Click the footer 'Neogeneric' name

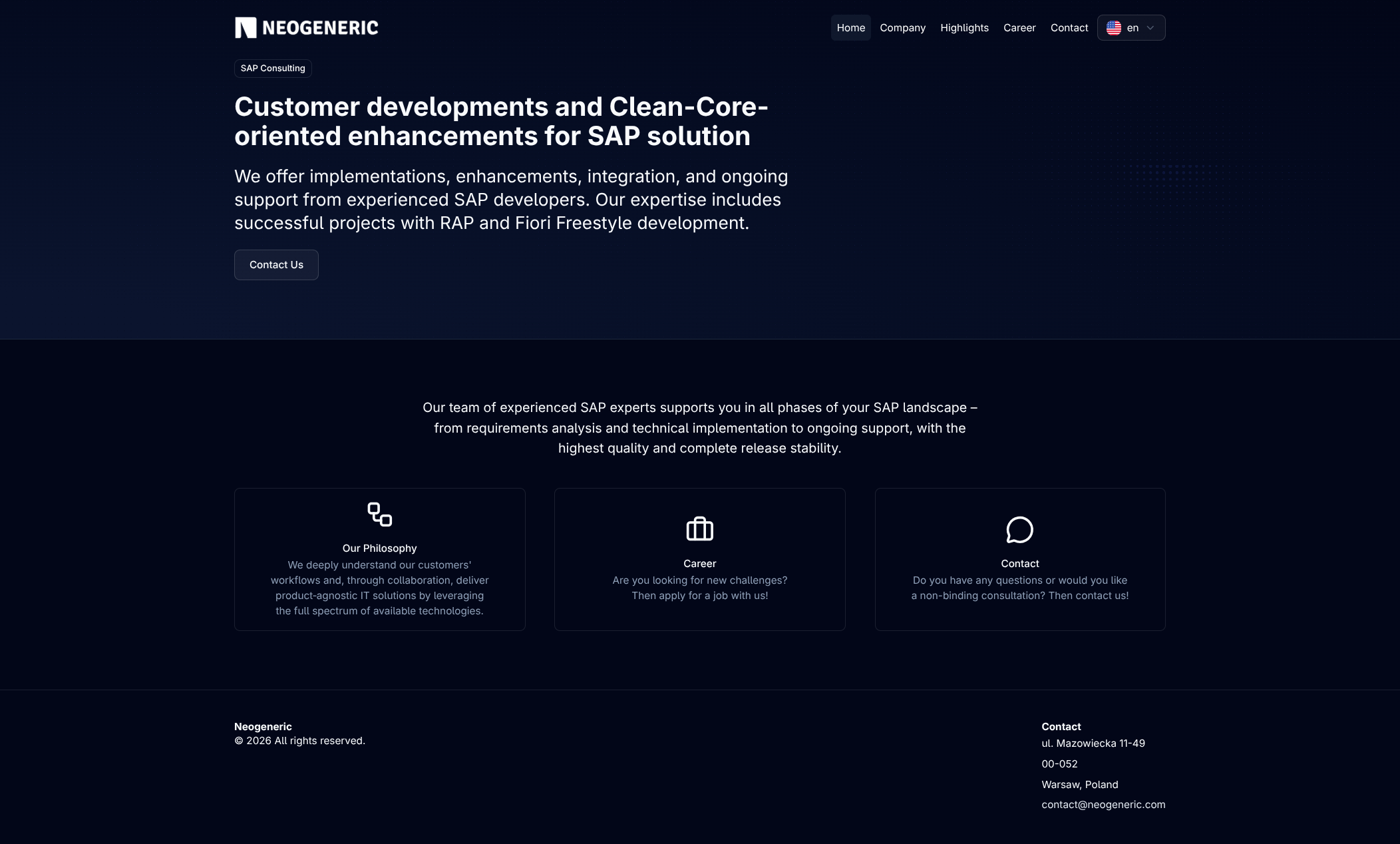coord(263,727)
